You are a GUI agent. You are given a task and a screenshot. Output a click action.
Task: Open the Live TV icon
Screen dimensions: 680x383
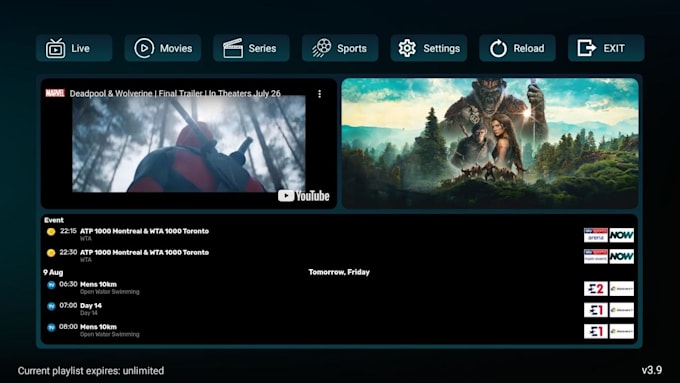pos(56,48)
